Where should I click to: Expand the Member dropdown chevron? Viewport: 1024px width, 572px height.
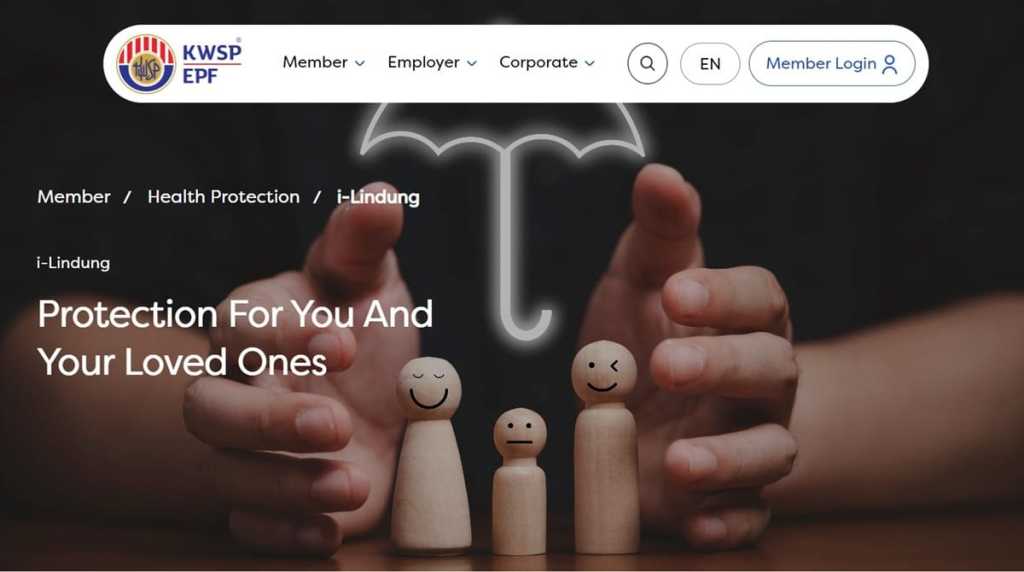click(360, 63)
